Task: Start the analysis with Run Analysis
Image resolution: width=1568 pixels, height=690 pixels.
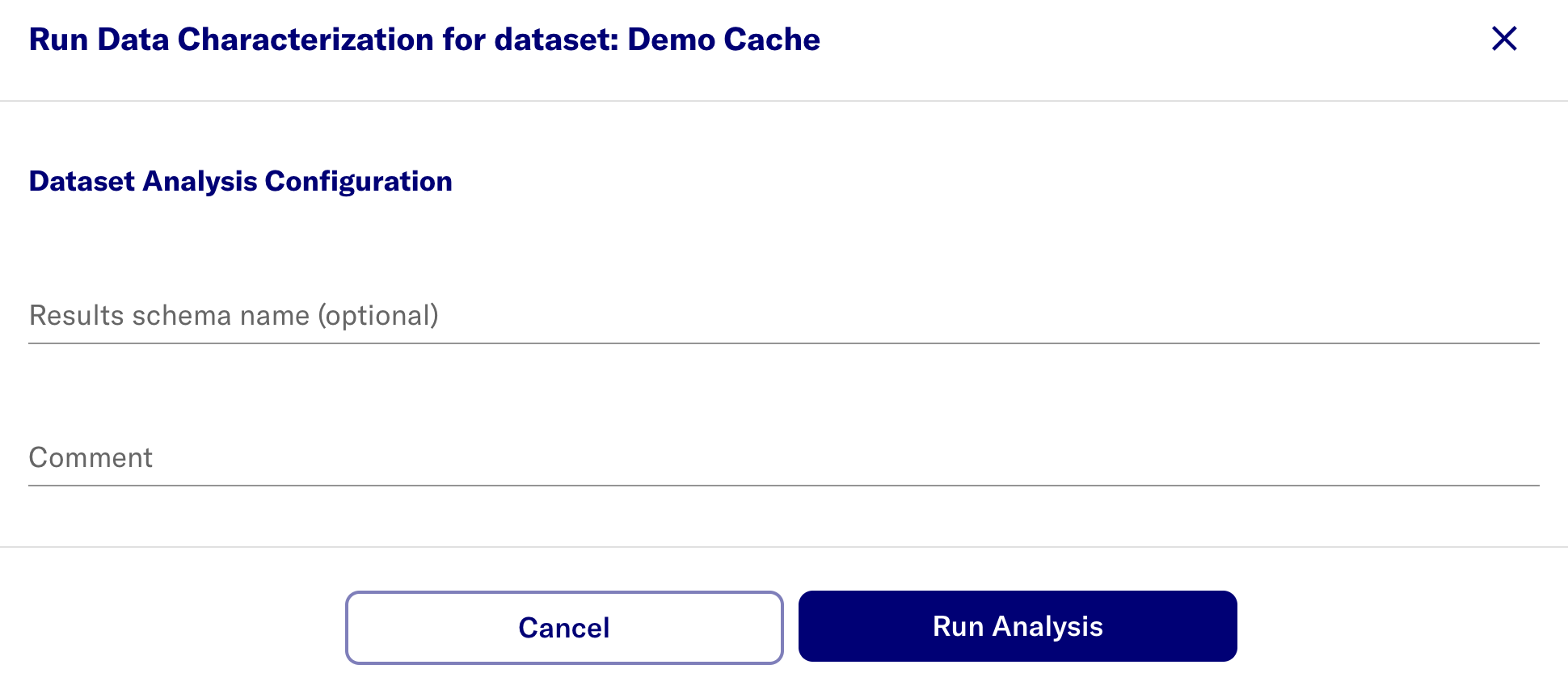Action: 1017,627
